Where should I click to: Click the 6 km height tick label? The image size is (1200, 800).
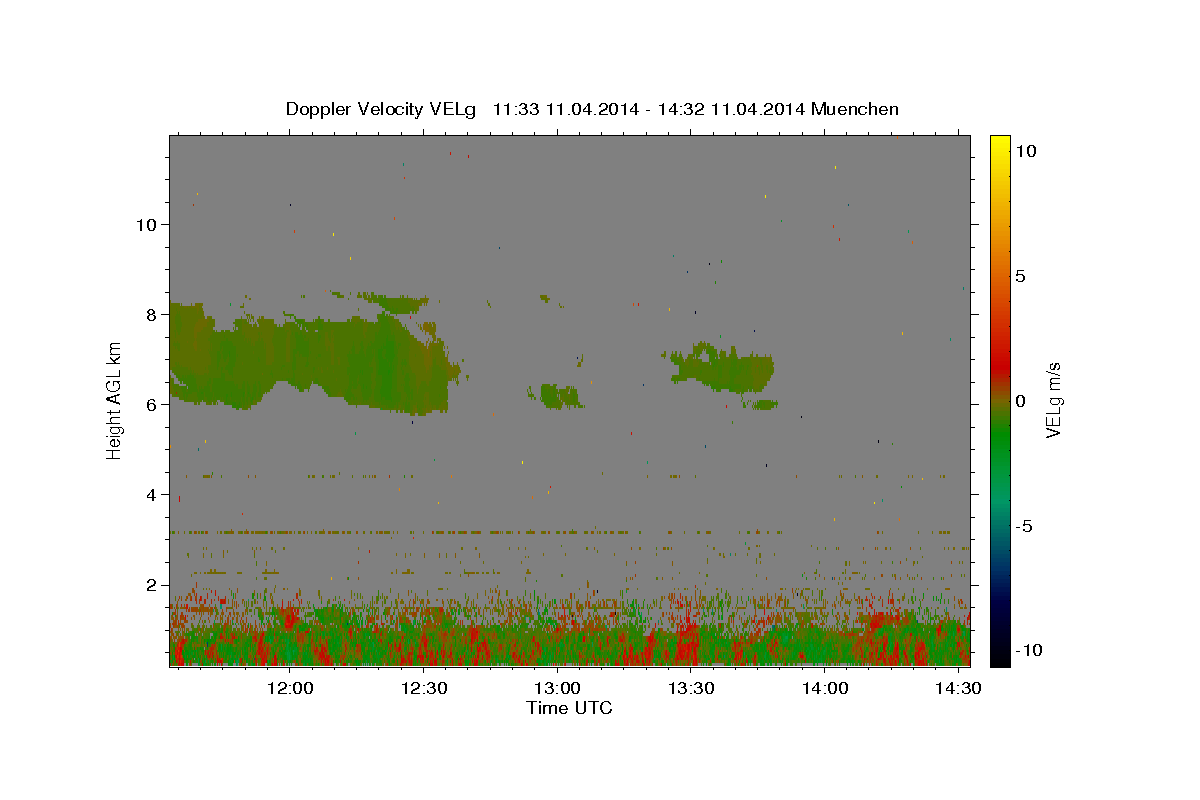click(152, 404)
